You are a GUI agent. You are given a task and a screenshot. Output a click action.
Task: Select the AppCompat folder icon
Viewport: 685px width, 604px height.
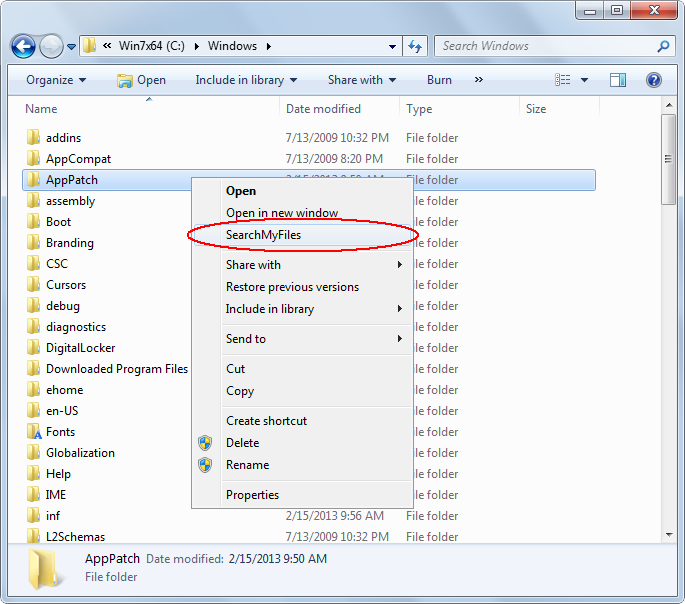(33, 158)
